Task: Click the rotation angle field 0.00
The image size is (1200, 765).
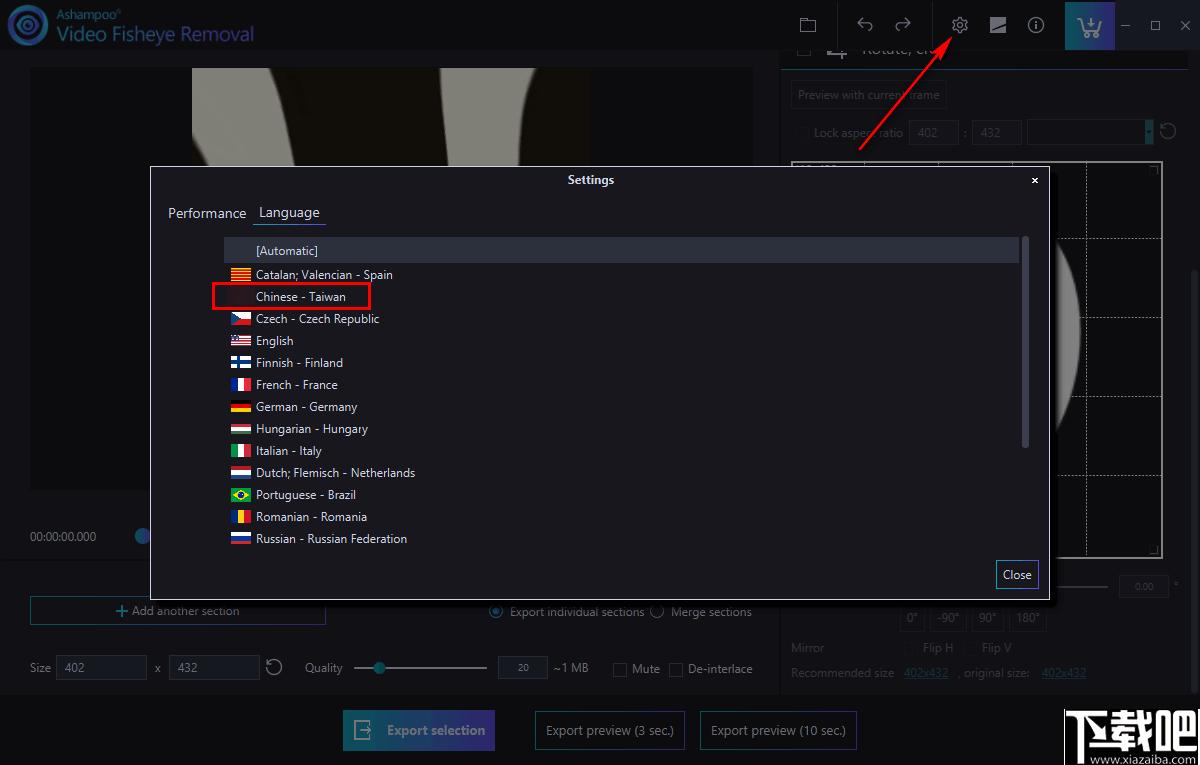Action: pyautogui.click(x=1144, y=587)
